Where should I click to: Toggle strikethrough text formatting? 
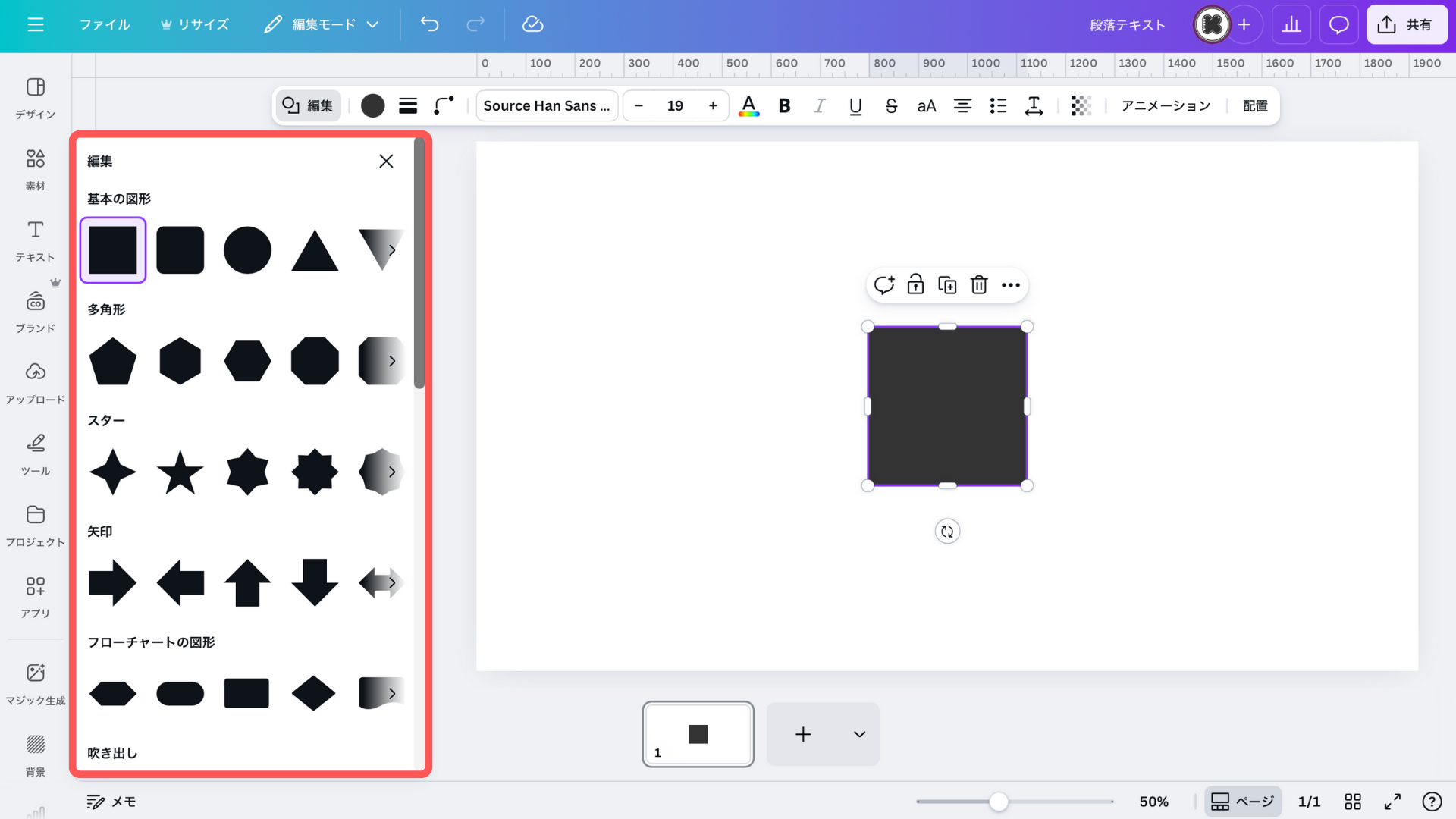click(891, 106)
